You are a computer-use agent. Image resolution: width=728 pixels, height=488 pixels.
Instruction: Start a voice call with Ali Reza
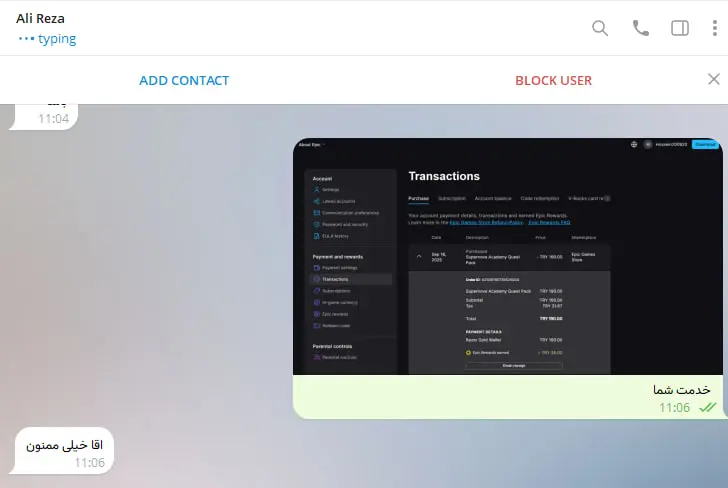coord(641,28)
